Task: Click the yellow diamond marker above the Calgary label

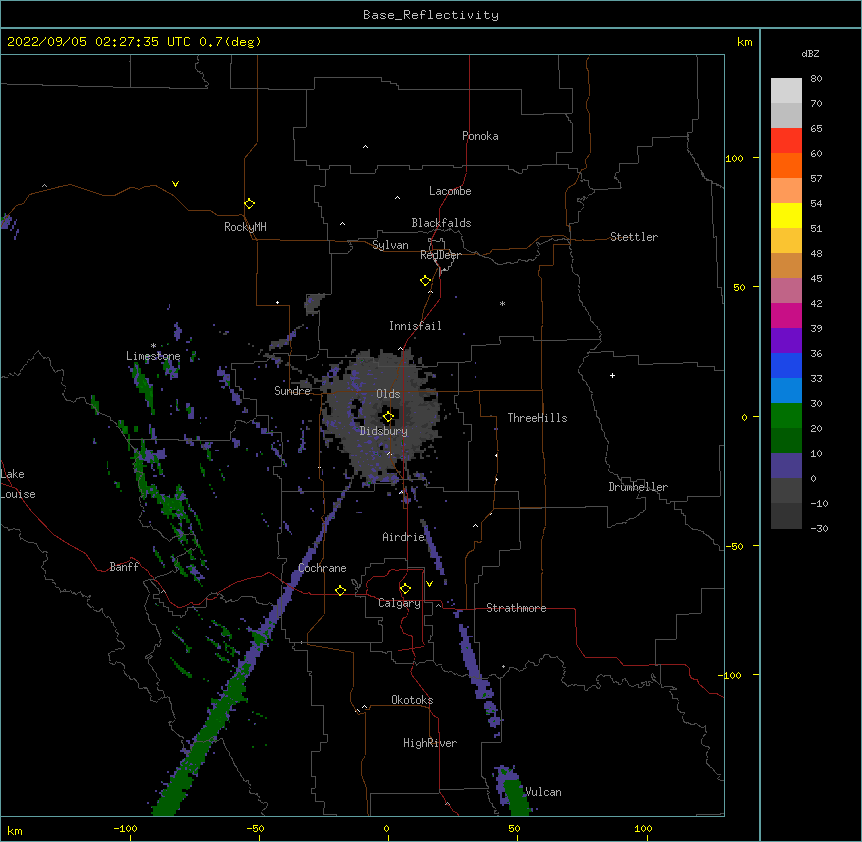Action: (x=405, y=589)
